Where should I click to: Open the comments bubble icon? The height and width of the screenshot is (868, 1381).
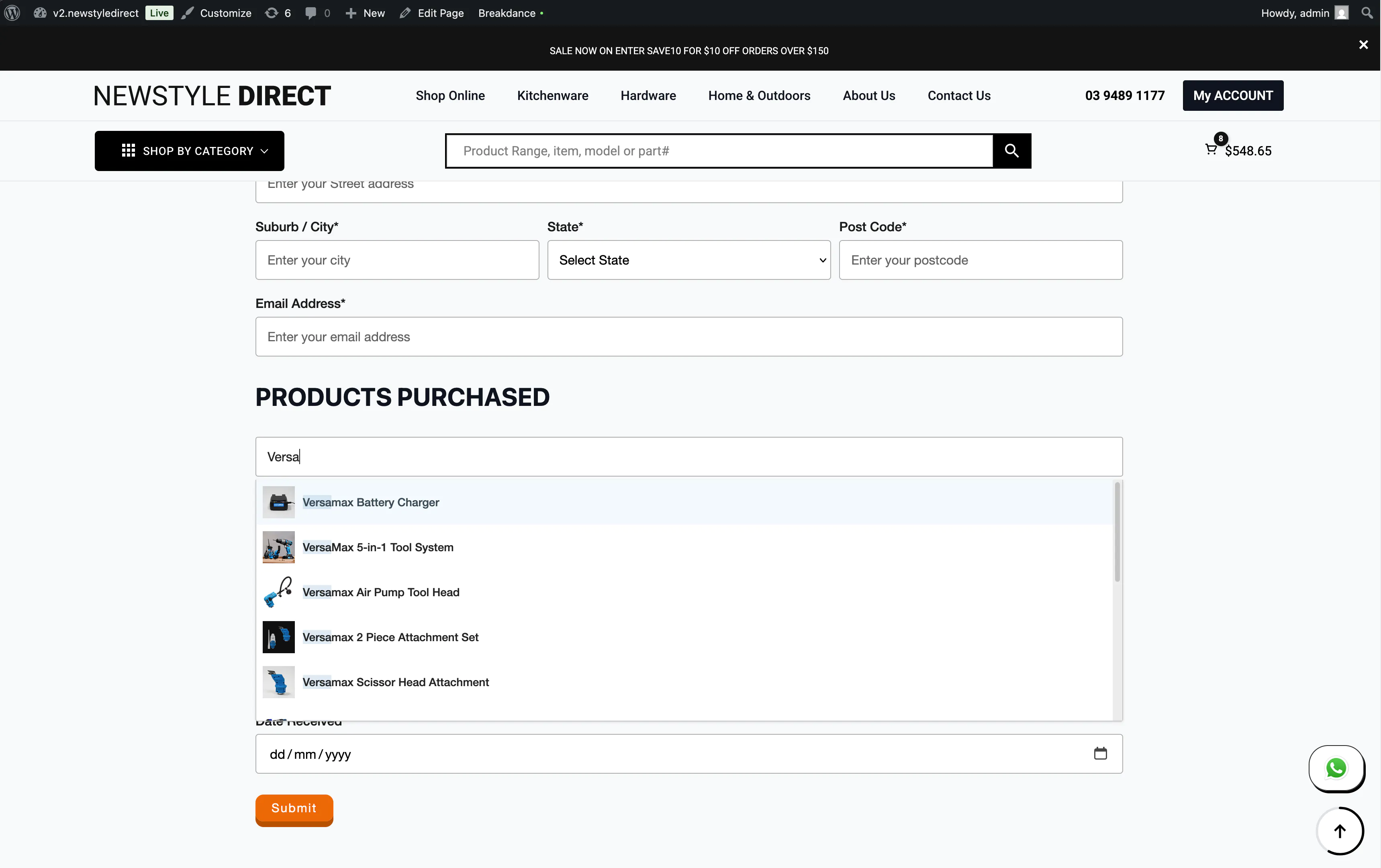pos(311,12)
